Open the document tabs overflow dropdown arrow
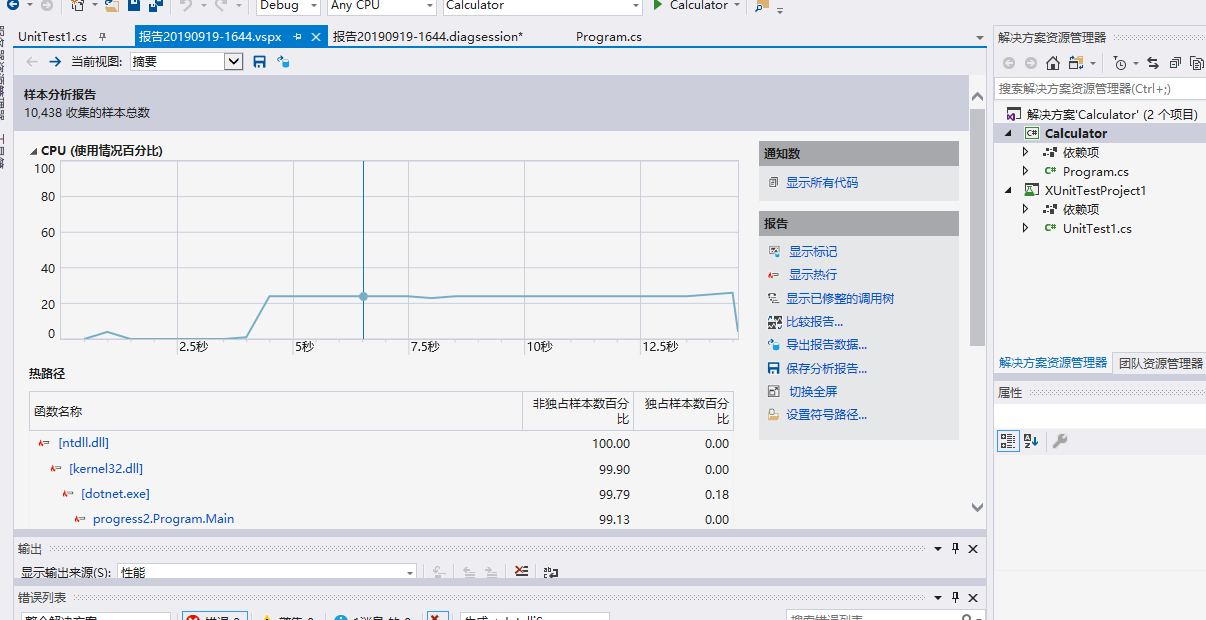Screen dimensions: 1206x620 980,38
